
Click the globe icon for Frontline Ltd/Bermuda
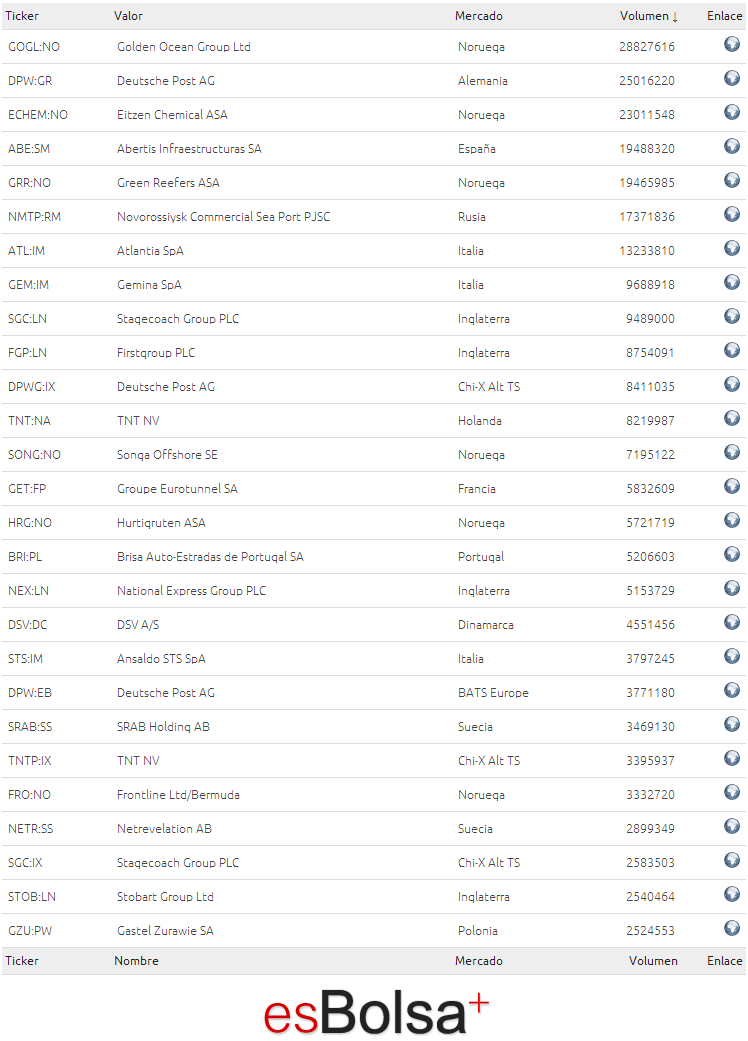click(731, 792)
